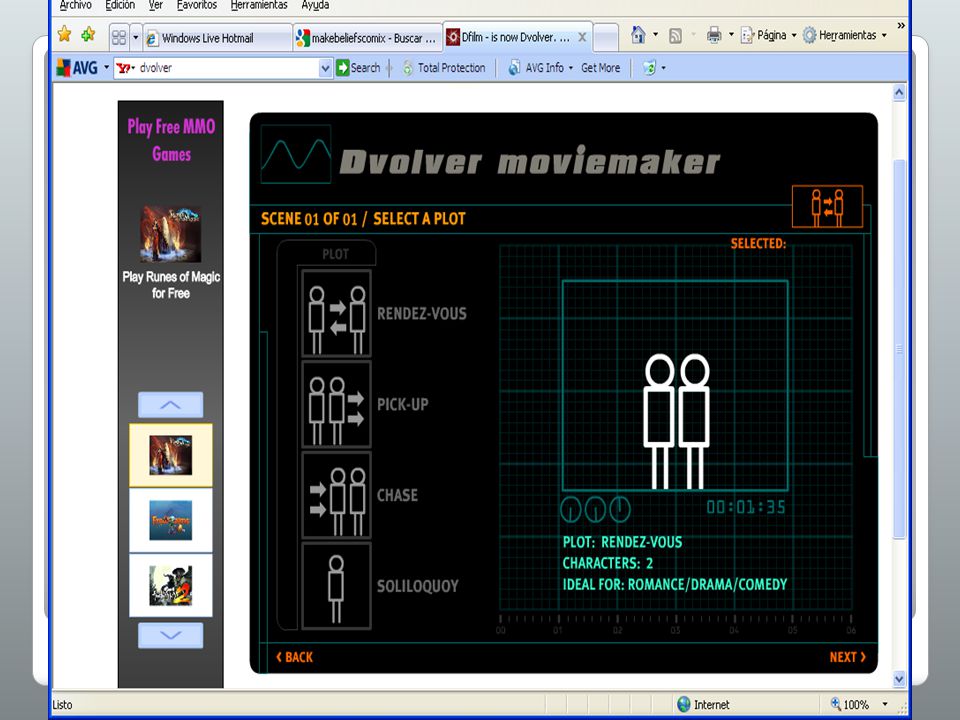
Task: Click the Back link in moviemaker
Action: [294, 657]
